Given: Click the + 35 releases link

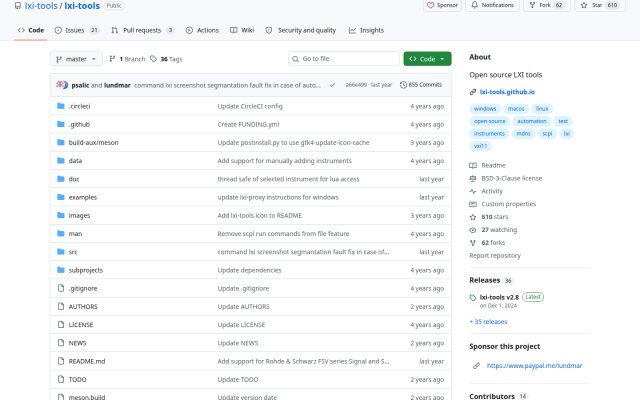Looking at the screenshot, I should (488, 322).
